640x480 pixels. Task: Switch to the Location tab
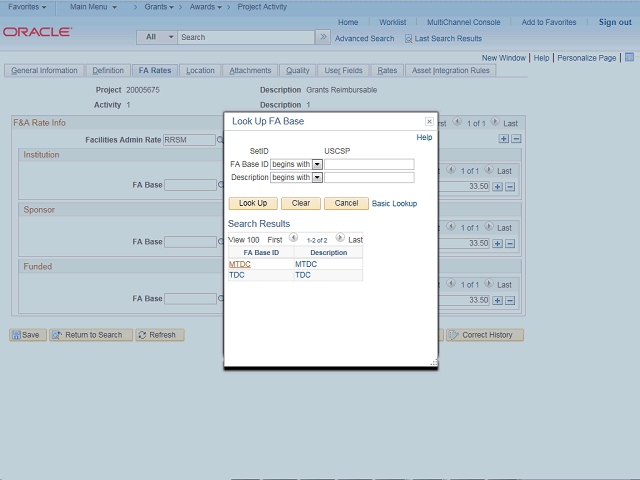[200, 71]
